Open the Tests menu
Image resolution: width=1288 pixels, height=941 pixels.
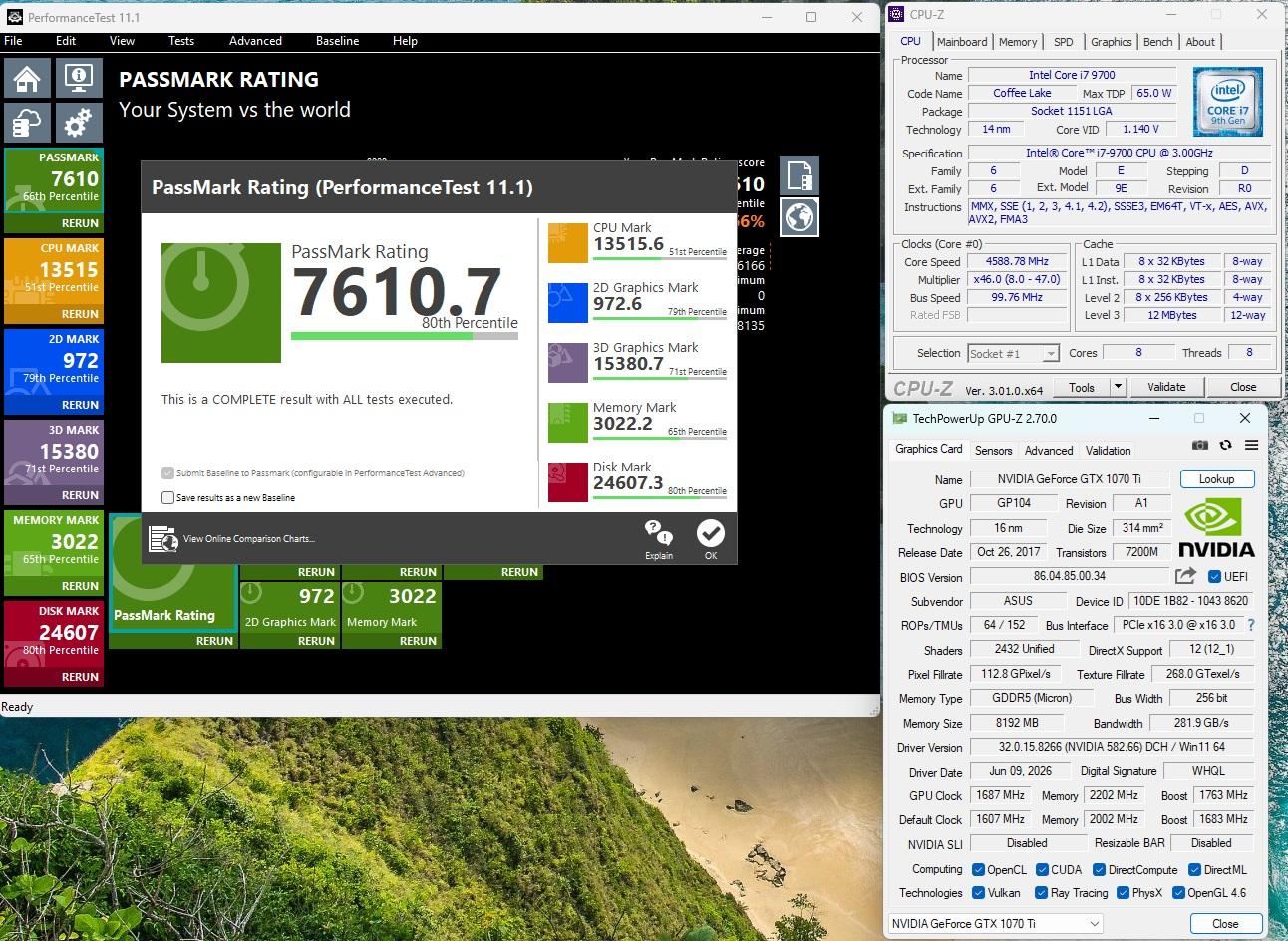(x=181, y=41)
